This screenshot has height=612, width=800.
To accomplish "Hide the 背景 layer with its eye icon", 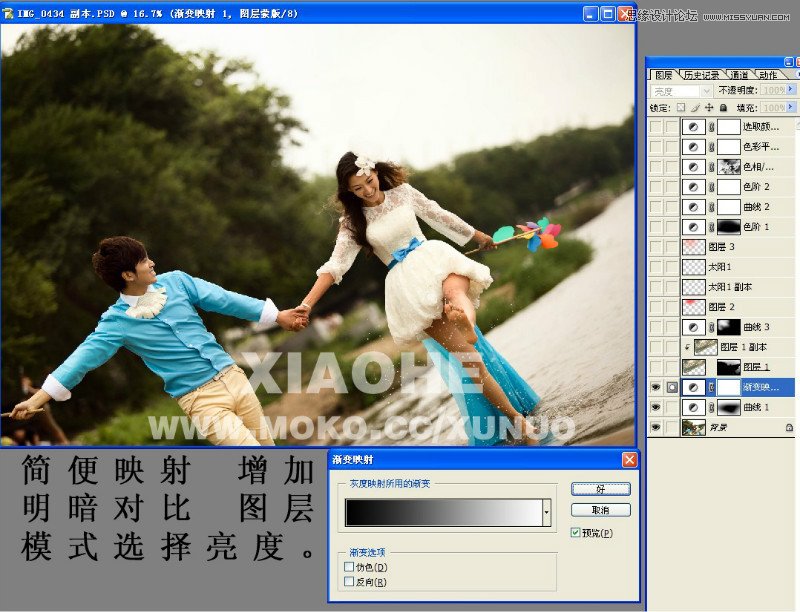I will click(656, 427).
